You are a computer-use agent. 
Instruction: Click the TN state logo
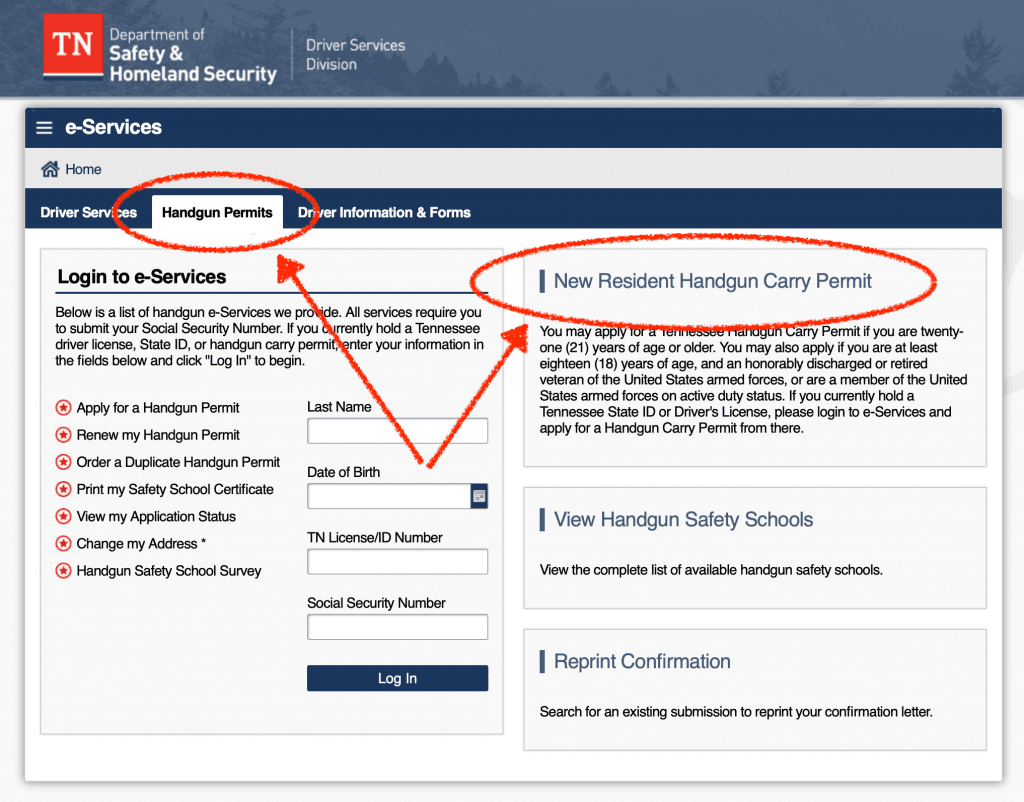pos(73,45)
